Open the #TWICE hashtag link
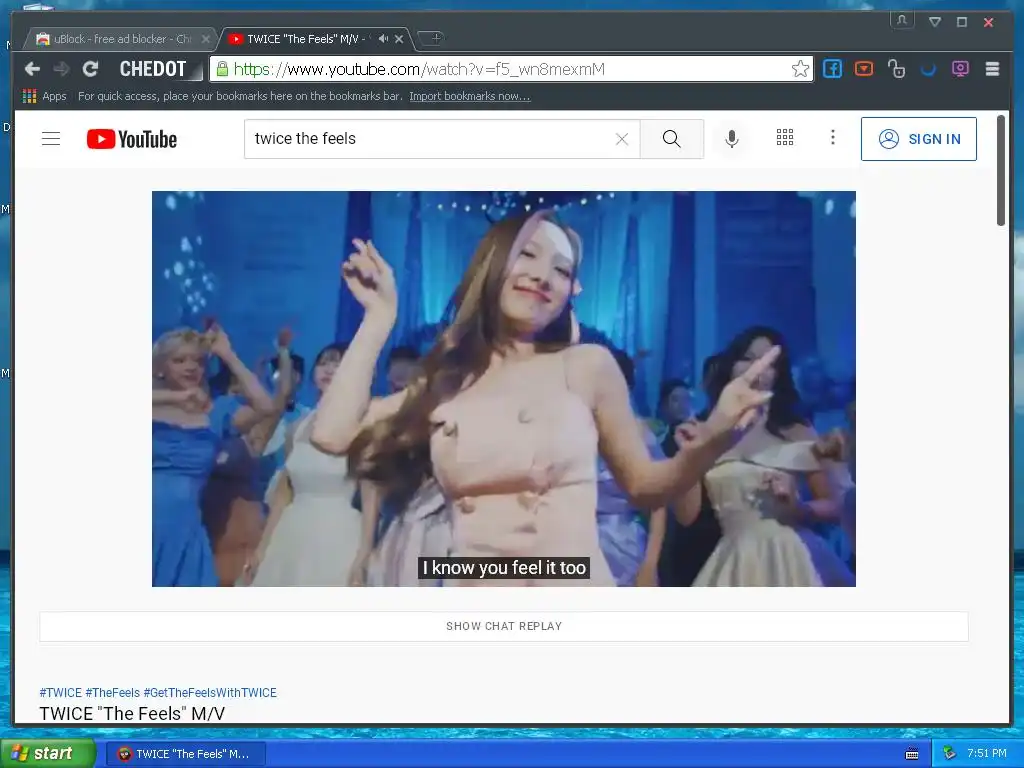 coord(61,692)
